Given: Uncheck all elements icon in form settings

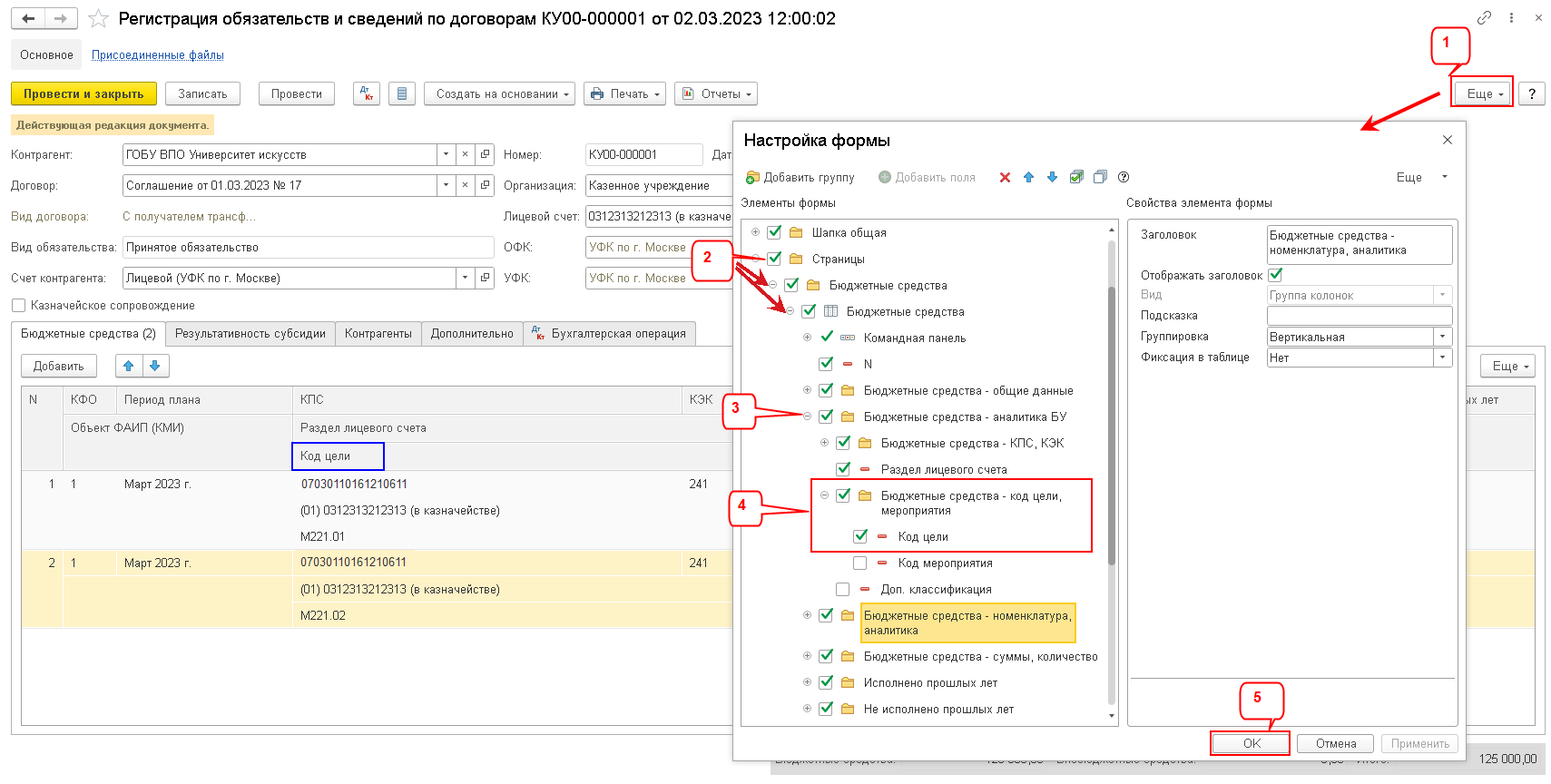Looking at the screenshot, I should 1100,177.
